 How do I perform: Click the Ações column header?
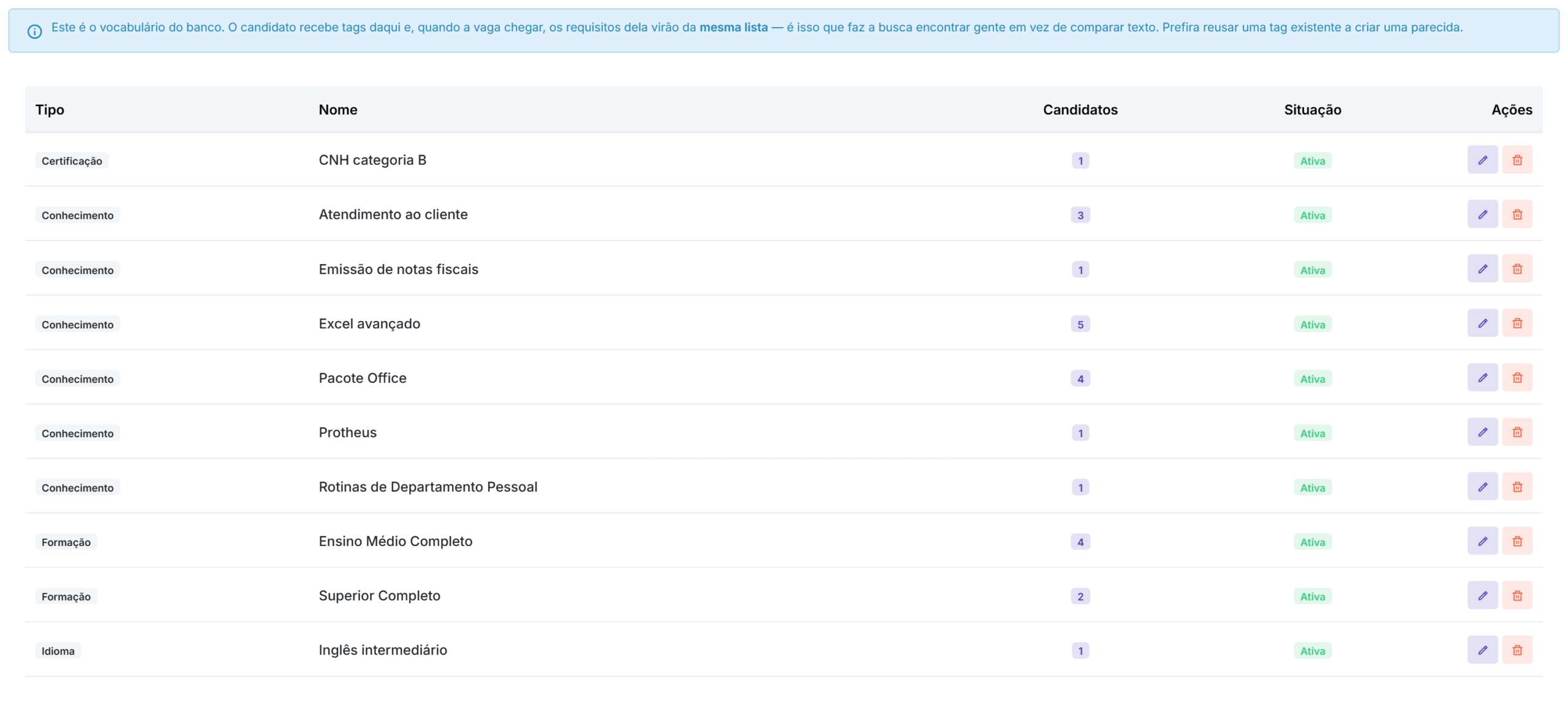(1511, 110)
